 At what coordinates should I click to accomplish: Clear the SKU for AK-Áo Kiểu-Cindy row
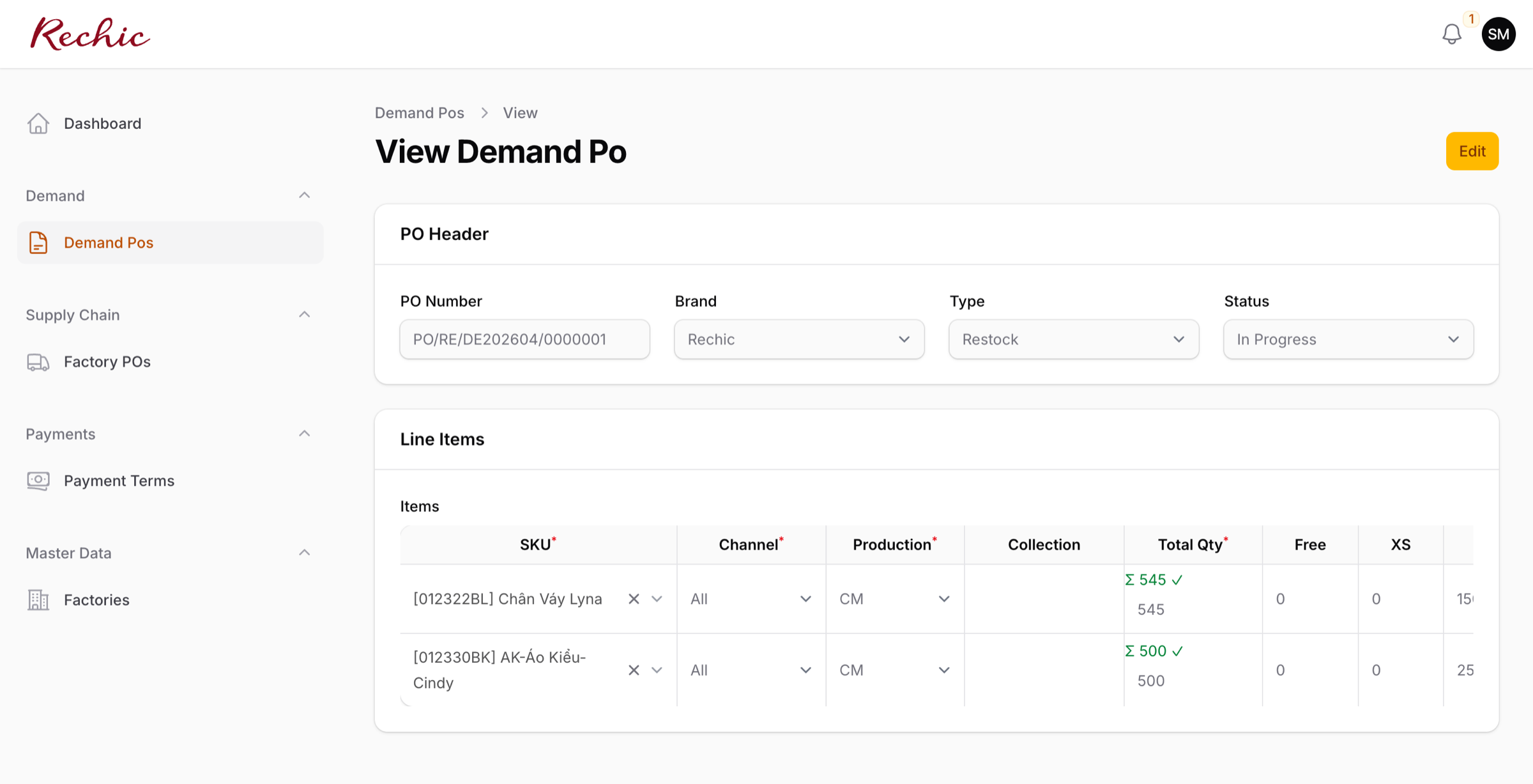click(634, 670)
